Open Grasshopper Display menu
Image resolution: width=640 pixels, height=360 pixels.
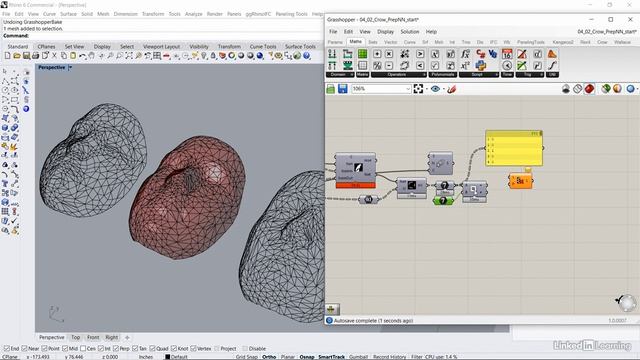[x=385, y=31]
